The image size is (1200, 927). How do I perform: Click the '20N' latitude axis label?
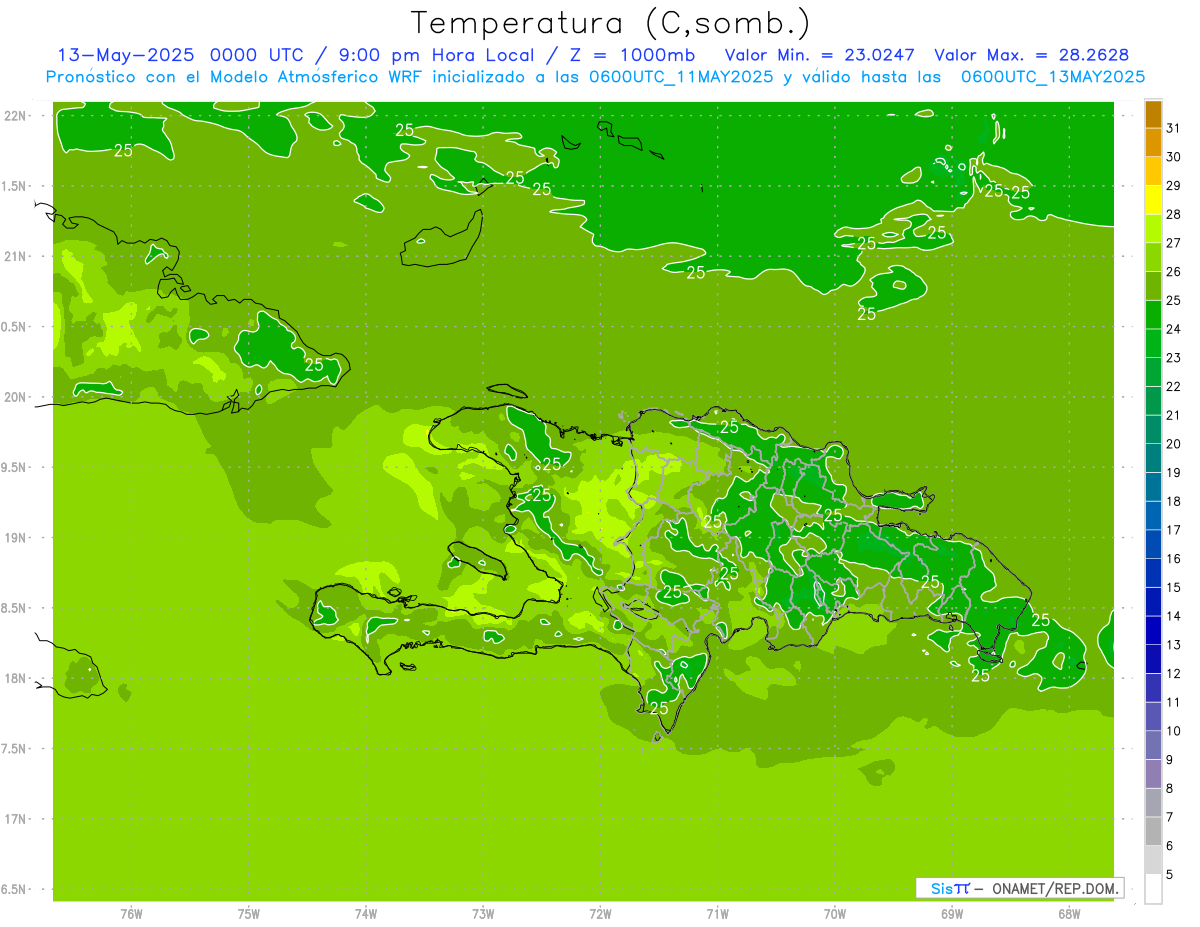(16, 397)
